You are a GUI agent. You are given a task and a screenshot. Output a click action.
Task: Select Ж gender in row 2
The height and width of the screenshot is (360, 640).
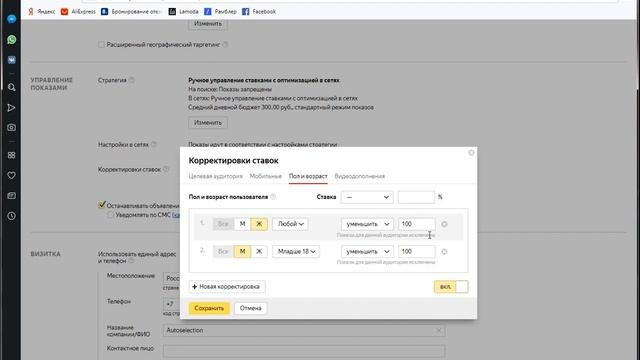(259, 251)
